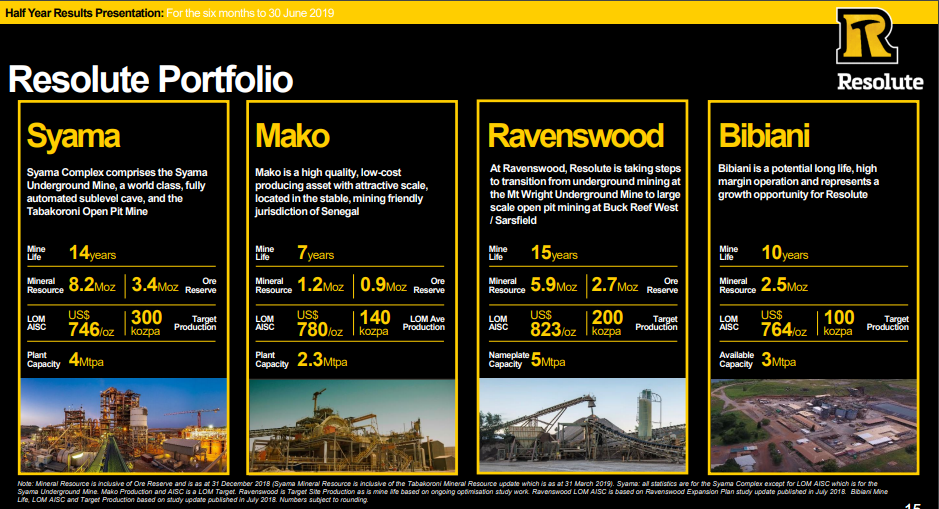The height and width of the screenshot is (509, 939).
Task: Open the Ravenswood conveyor photo
Action: click(x=583, y=425)
